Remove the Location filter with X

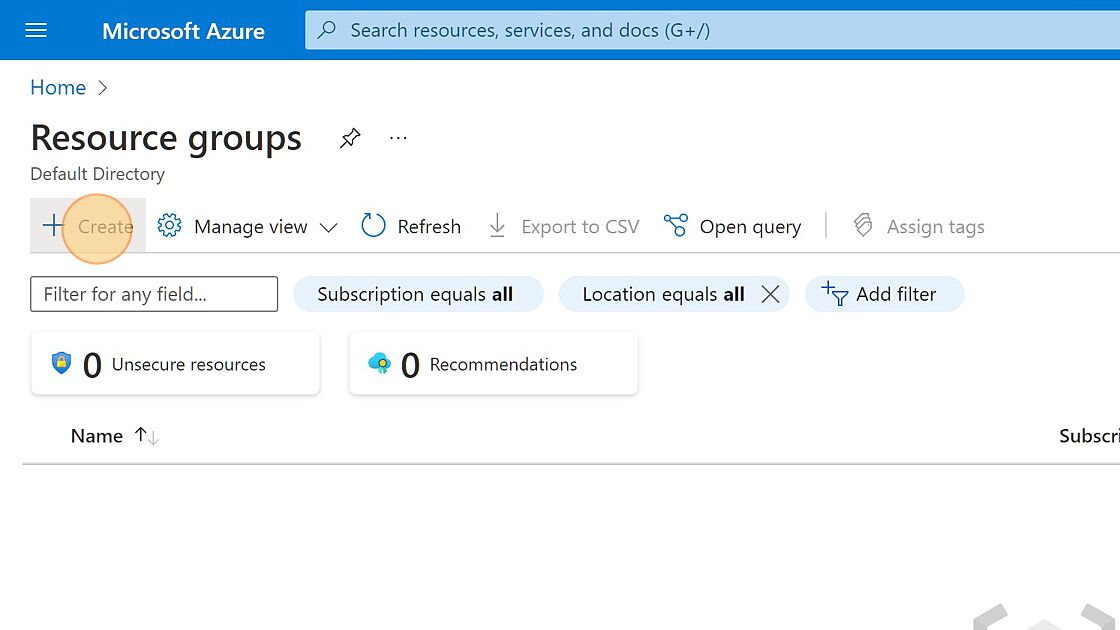click(770, 294)
